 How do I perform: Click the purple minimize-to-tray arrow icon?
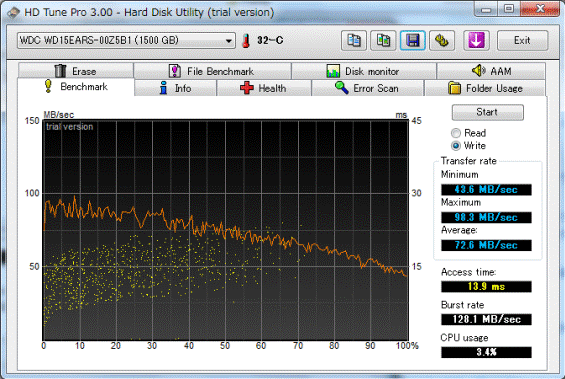[x=476, y=40]
